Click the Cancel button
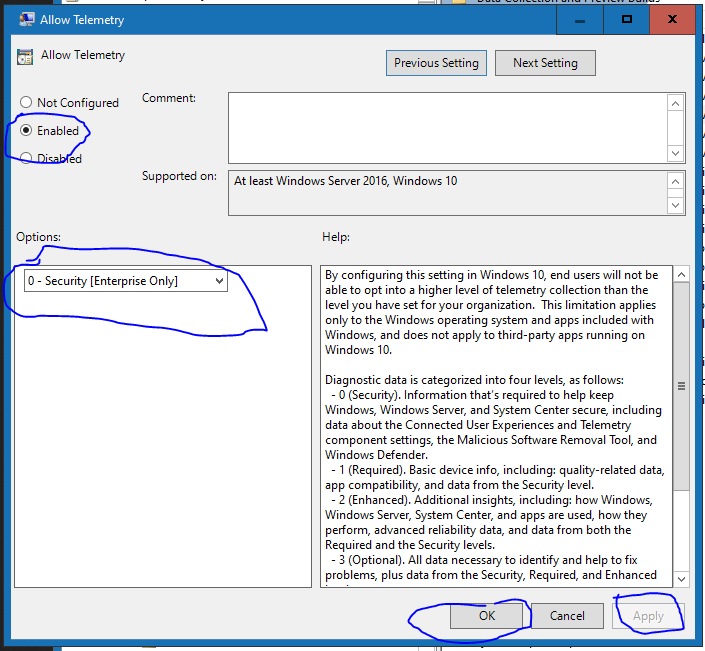This screenshot has width=705, height=651. click(x=567, y=616)
